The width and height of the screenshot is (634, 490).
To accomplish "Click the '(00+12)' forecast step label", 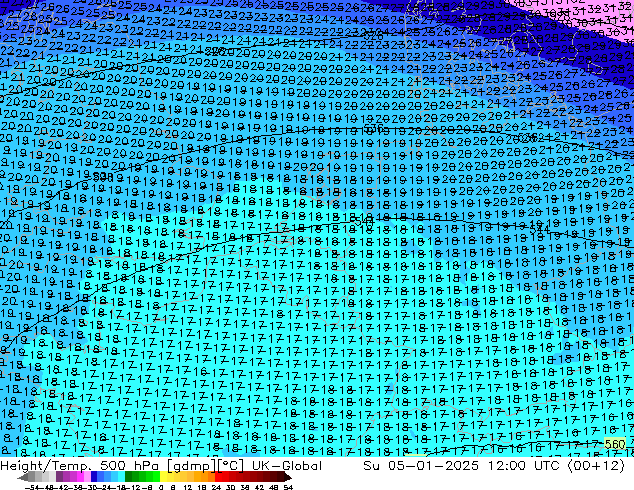I will tap(596, 466).
